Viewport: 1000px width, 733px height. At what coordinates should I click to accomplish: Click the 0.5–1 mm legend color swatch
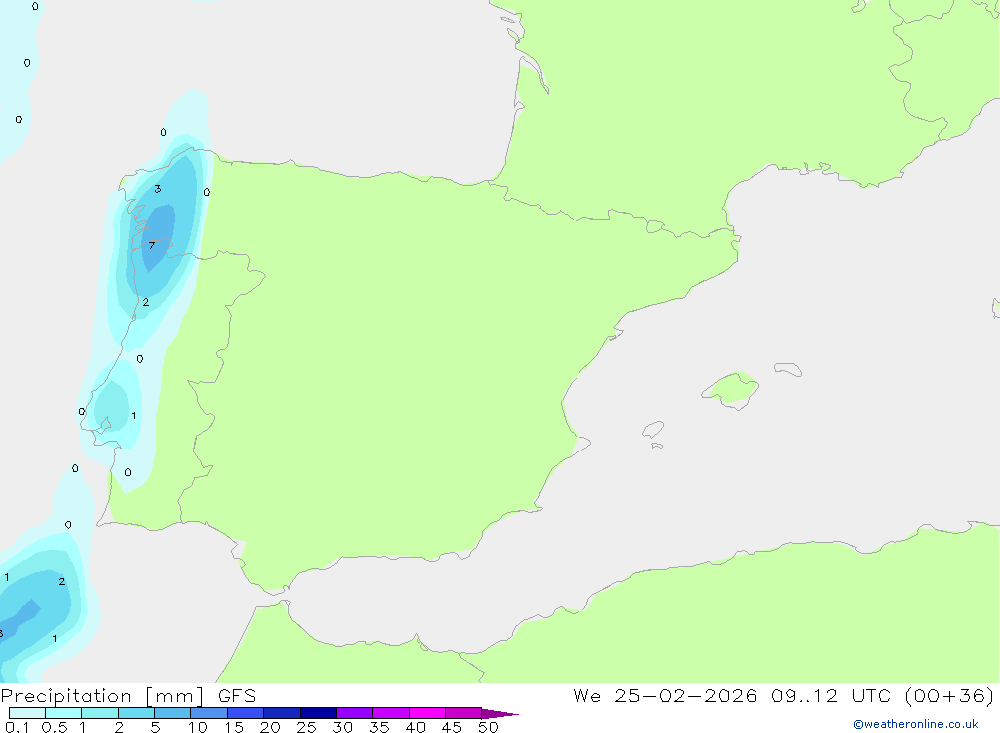pos(64,713)
